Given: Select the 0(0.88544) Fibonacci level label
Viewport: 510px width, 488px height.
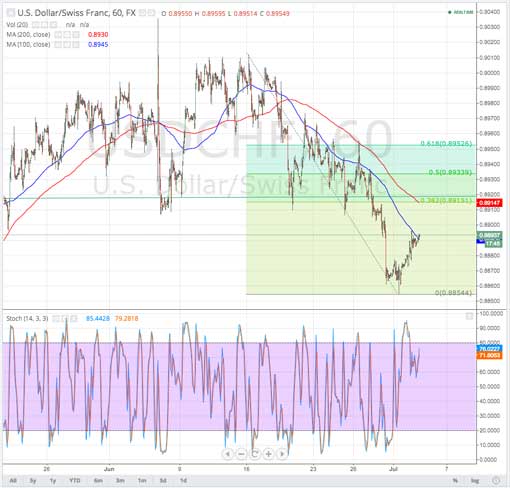Looking at the screenshot, I should point(453,292).
